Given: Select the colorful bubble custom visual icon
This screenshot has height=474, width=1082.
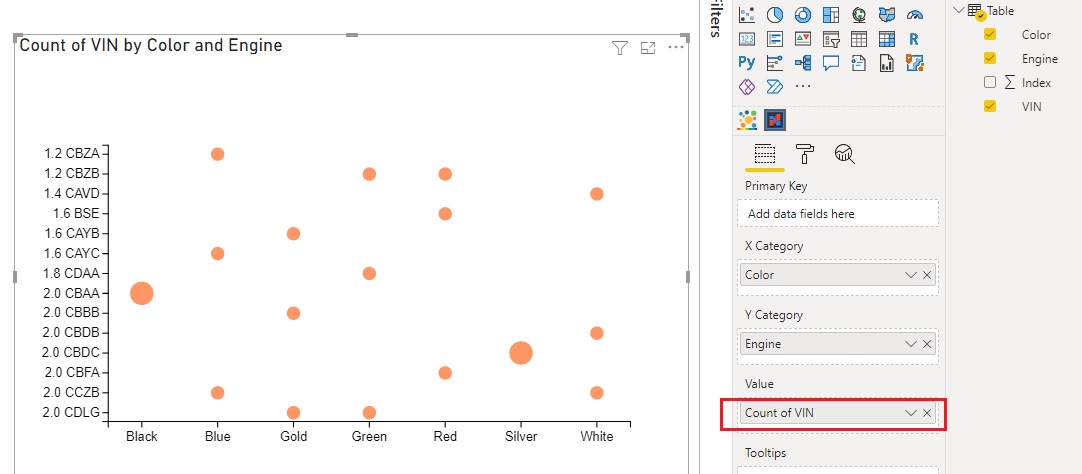Looking at the screenshot, I should [747, 120].
